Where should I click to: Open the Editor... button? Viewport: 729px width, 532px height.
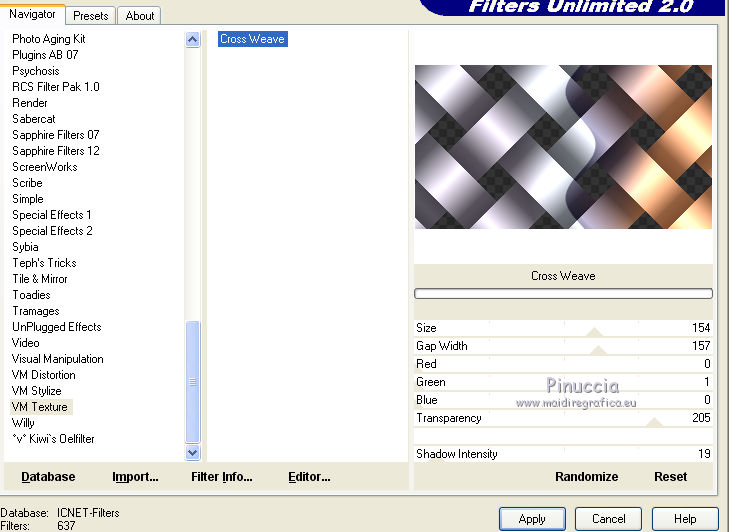tap(309, 477)
